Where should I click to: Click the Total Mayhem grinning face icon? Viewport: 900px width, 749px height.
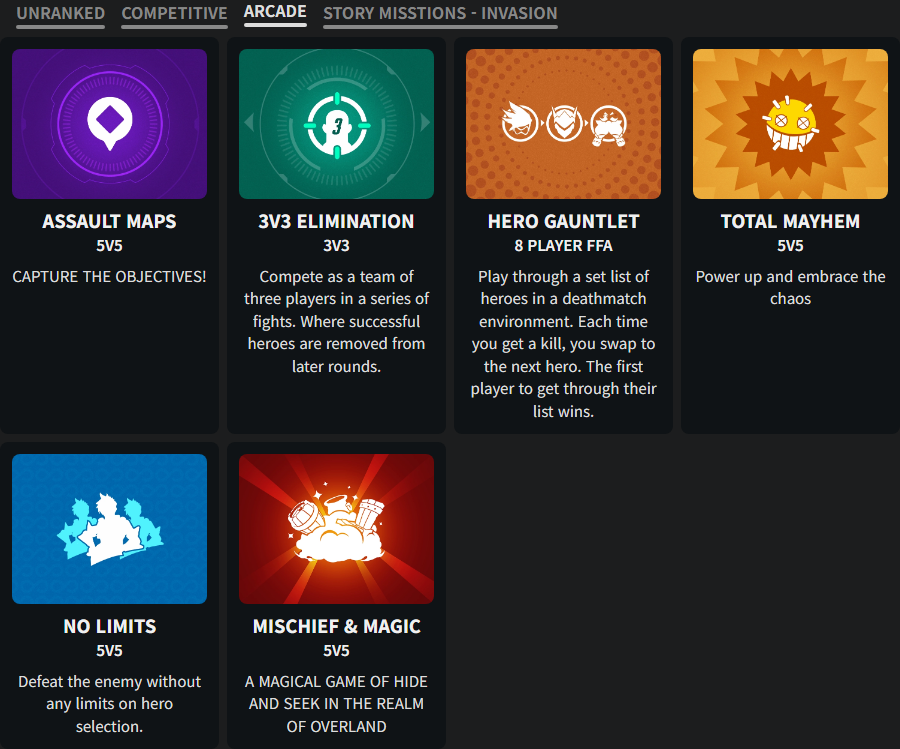tap(790, 125)
